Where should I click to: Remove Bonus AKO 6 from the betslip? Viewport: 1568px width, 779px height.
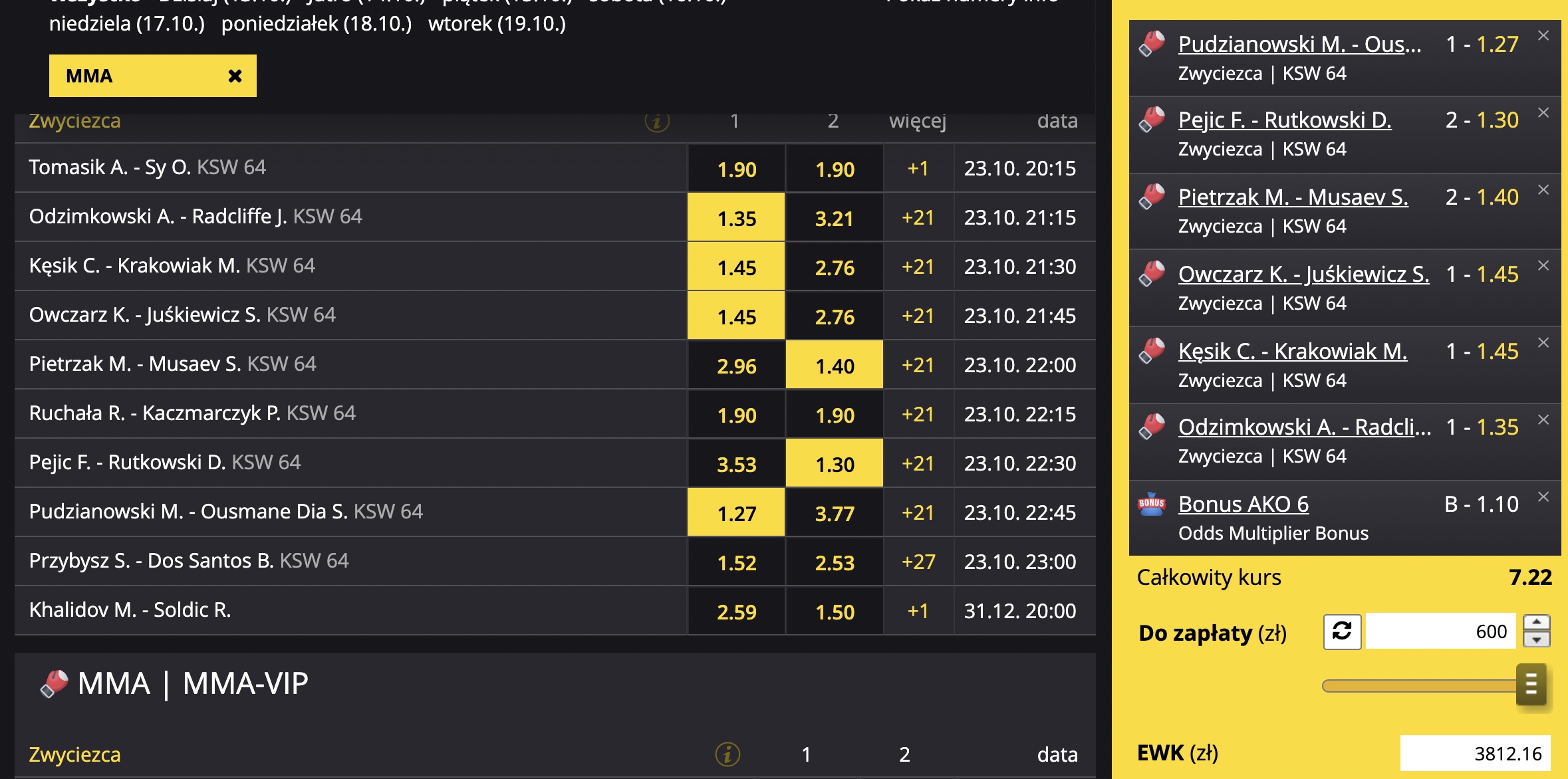(1543, 497)
